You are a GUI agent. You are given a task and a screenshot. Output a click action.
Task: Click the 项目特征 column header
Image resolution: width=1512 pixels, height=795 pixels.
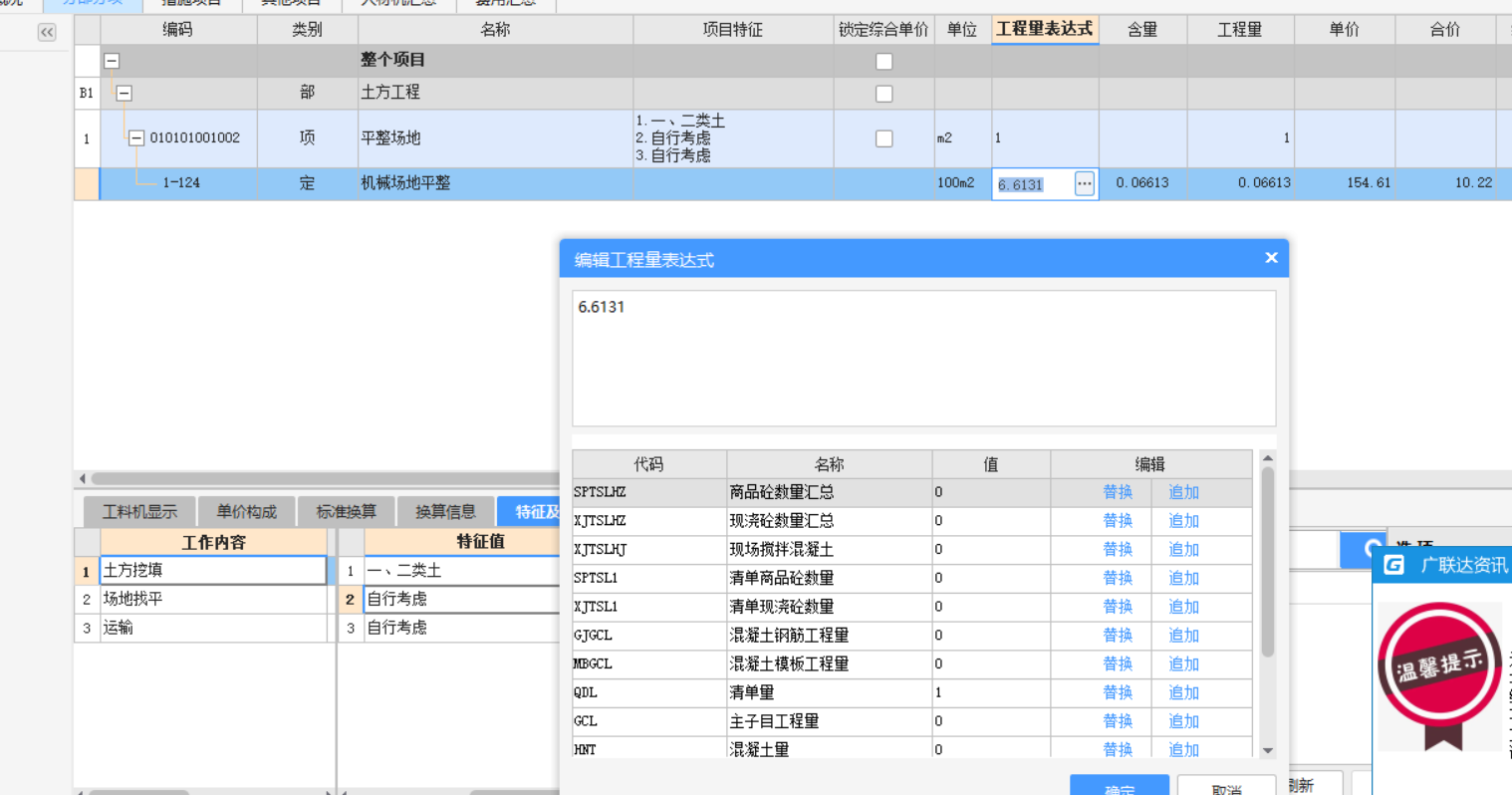733,30
